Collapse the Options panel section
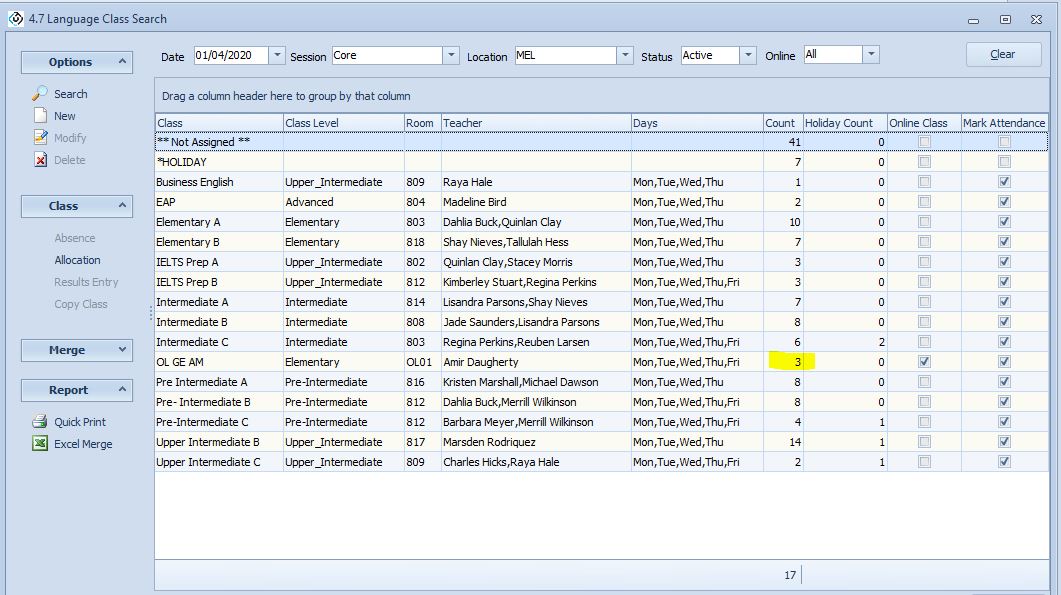The image size is (1061, 595). (123, 62)
